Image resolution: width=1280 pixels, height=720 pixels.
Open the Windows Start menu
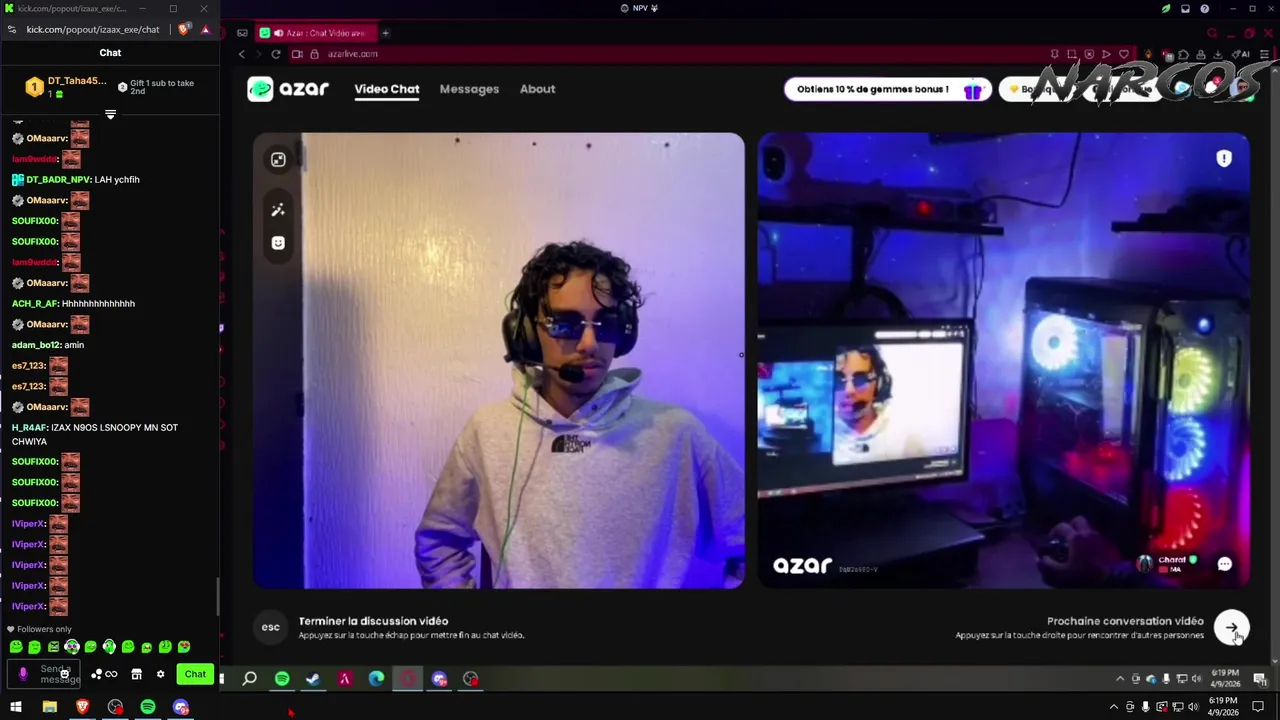(16, 707)
